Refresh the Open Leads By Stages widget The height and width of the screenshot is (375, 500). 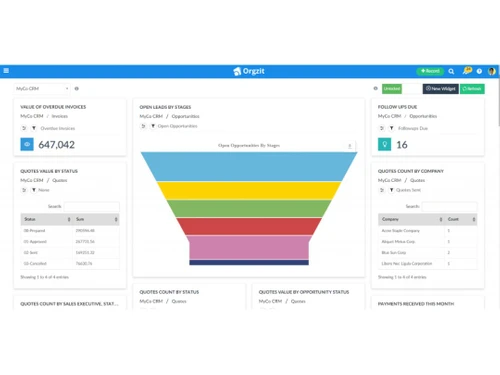point(143,126)
